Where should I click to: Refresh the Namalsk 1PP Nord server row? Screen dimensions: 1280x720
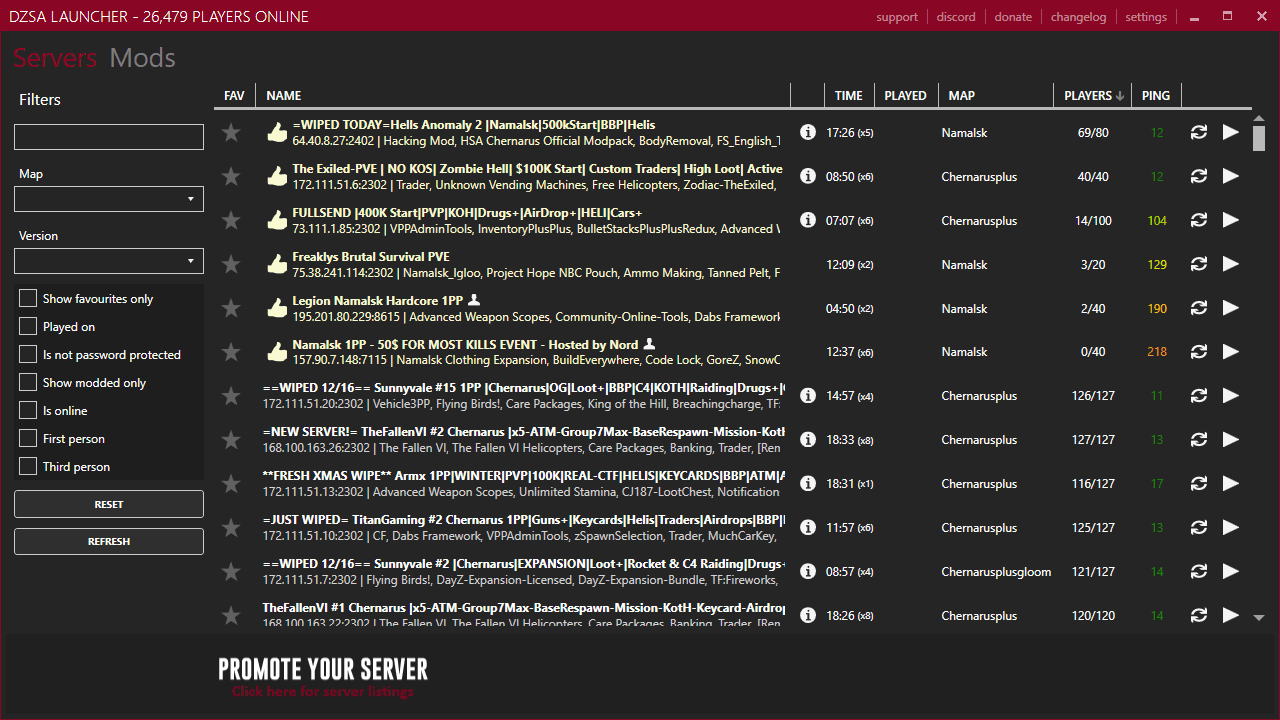(1198, 352)
